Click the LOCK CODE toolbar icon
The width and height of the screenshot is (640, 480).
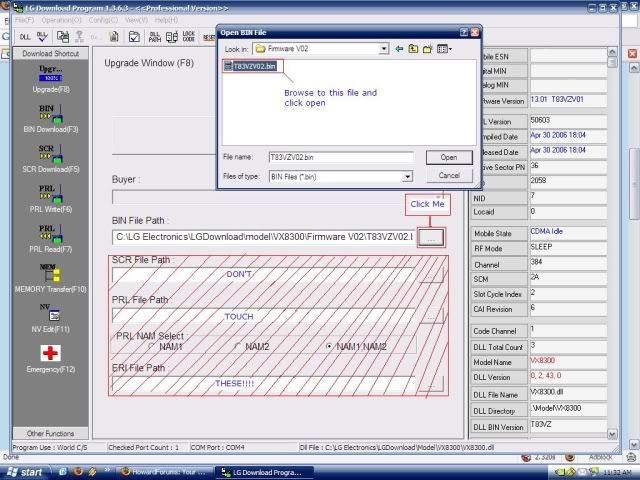tap(189, 37)
